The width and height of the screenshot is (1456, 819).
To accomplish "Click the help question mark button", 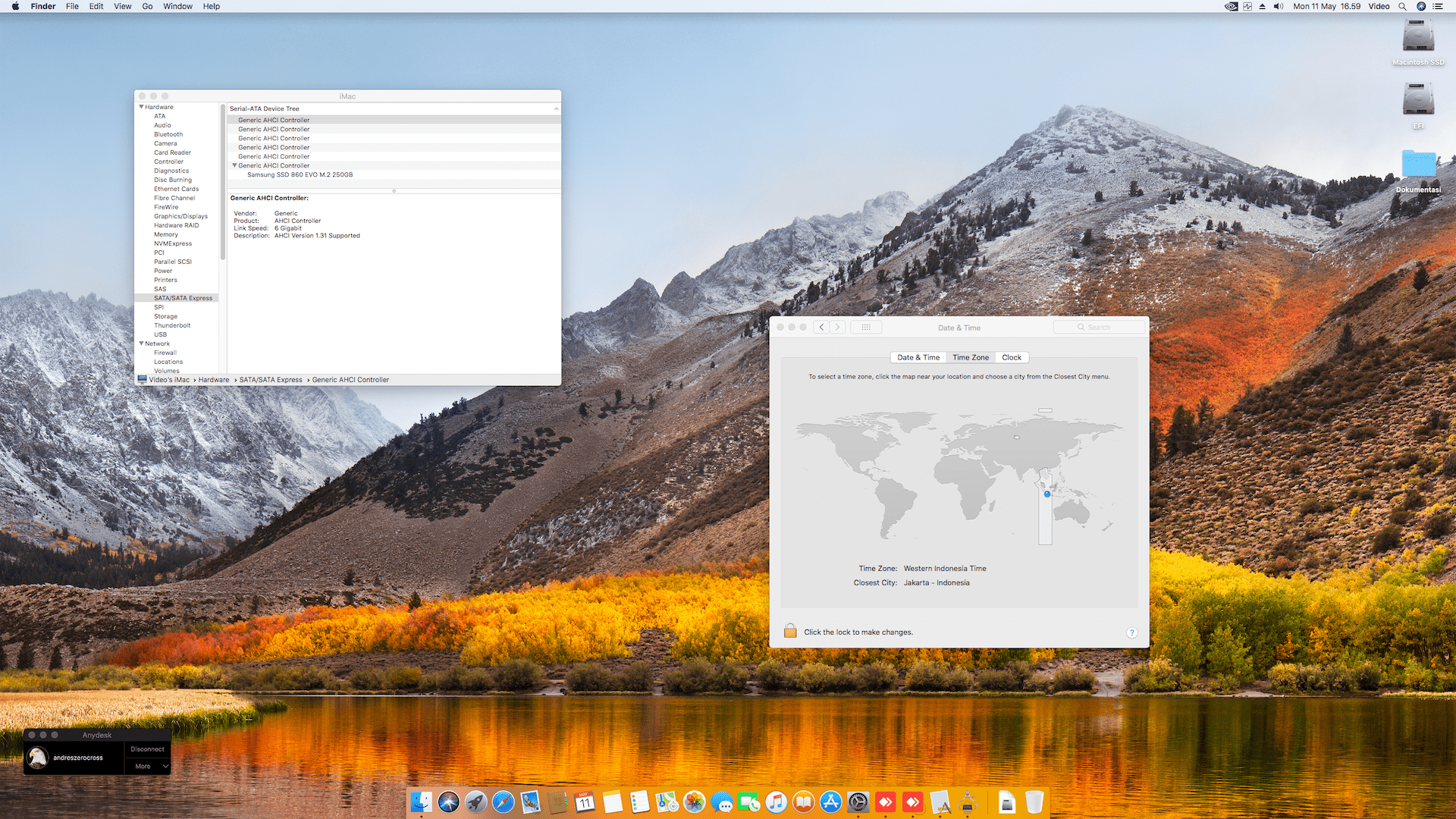I will tap(1131, 632).
